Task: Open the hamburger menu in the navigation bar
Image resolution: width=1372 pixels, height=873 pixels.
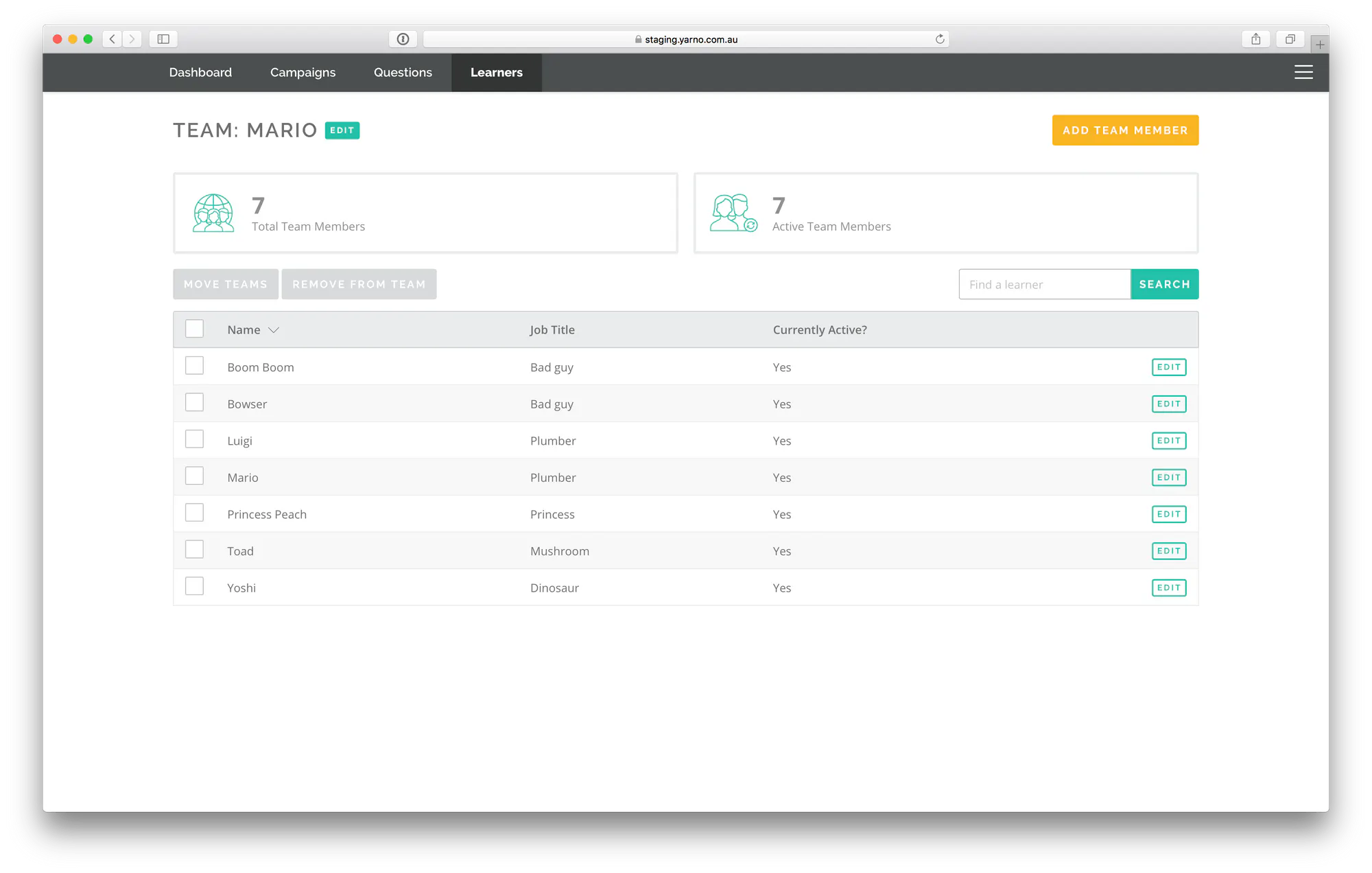Action: coord(1303,72)
